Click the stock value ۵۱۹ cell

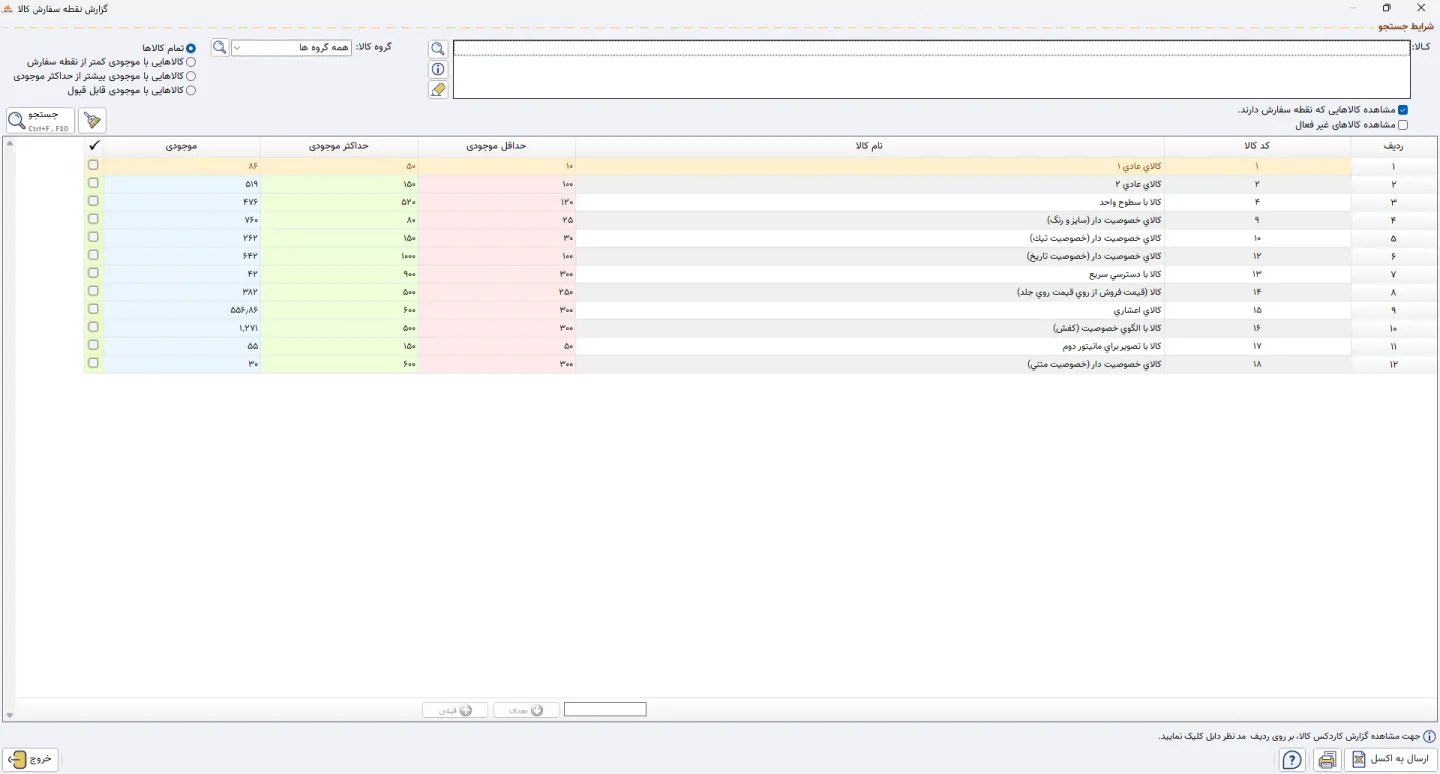coord(182,184)
